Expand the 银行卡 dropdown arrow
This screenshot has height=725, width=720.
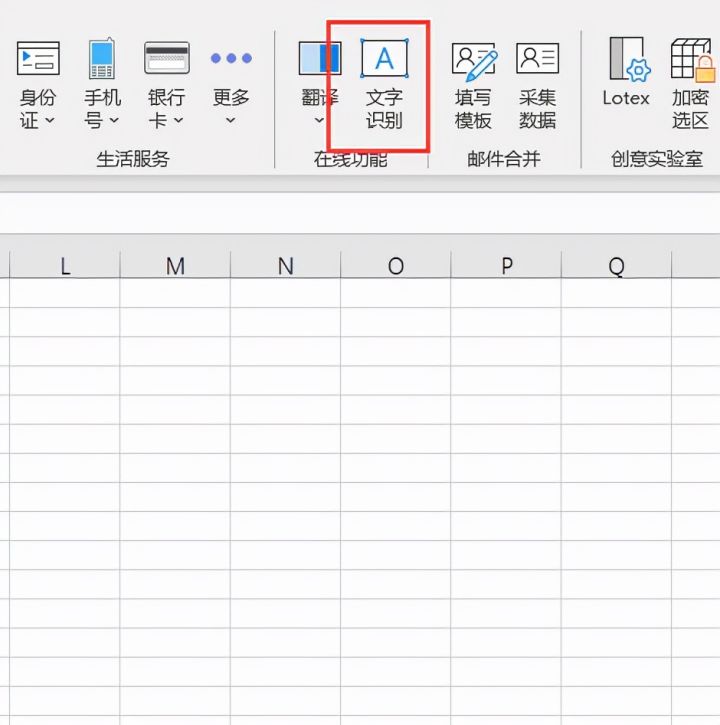click(178, 121)
